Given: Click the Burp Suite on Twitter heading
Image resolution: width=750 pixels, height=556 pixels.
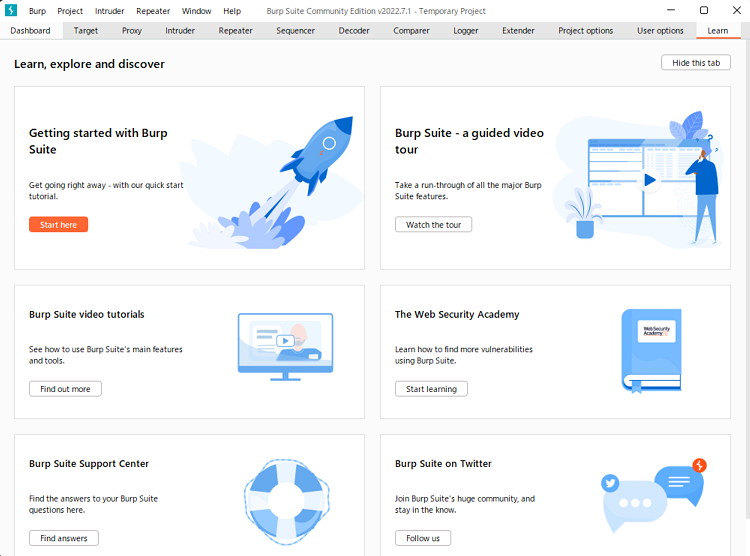Looking at the screenshot, I should (443, 464).
